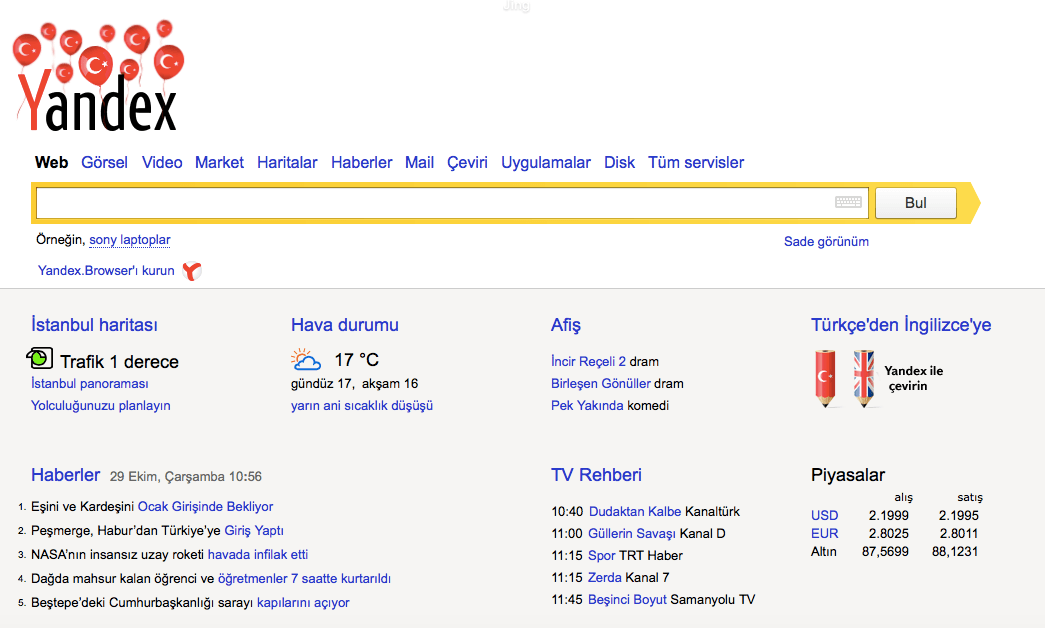Switch to the Görsel tab
Image resolution: width=1045 pixels, height=628 pixels.
105,163
